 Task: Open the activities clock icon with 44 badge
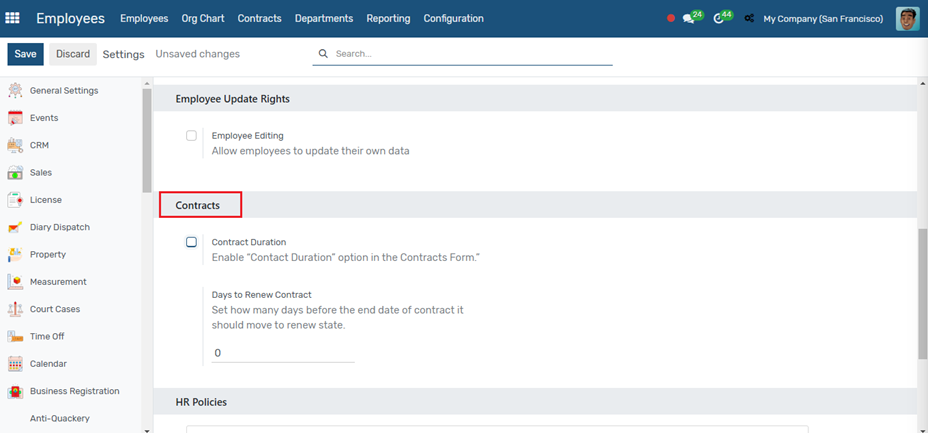pos(719,18)
